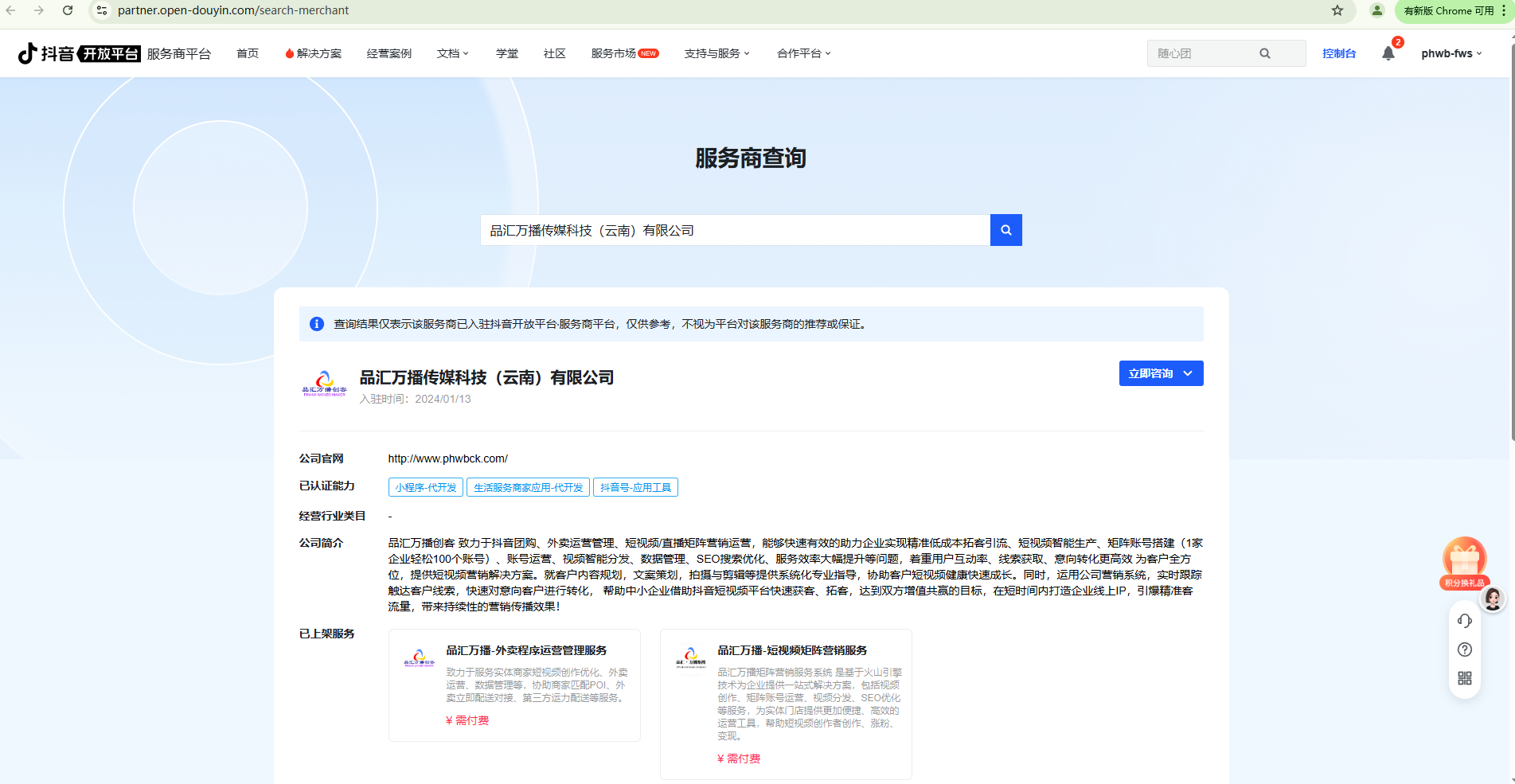1515x784 pixels.
Task: Open the 解决方案 menu item
Action: coord(313,53)
